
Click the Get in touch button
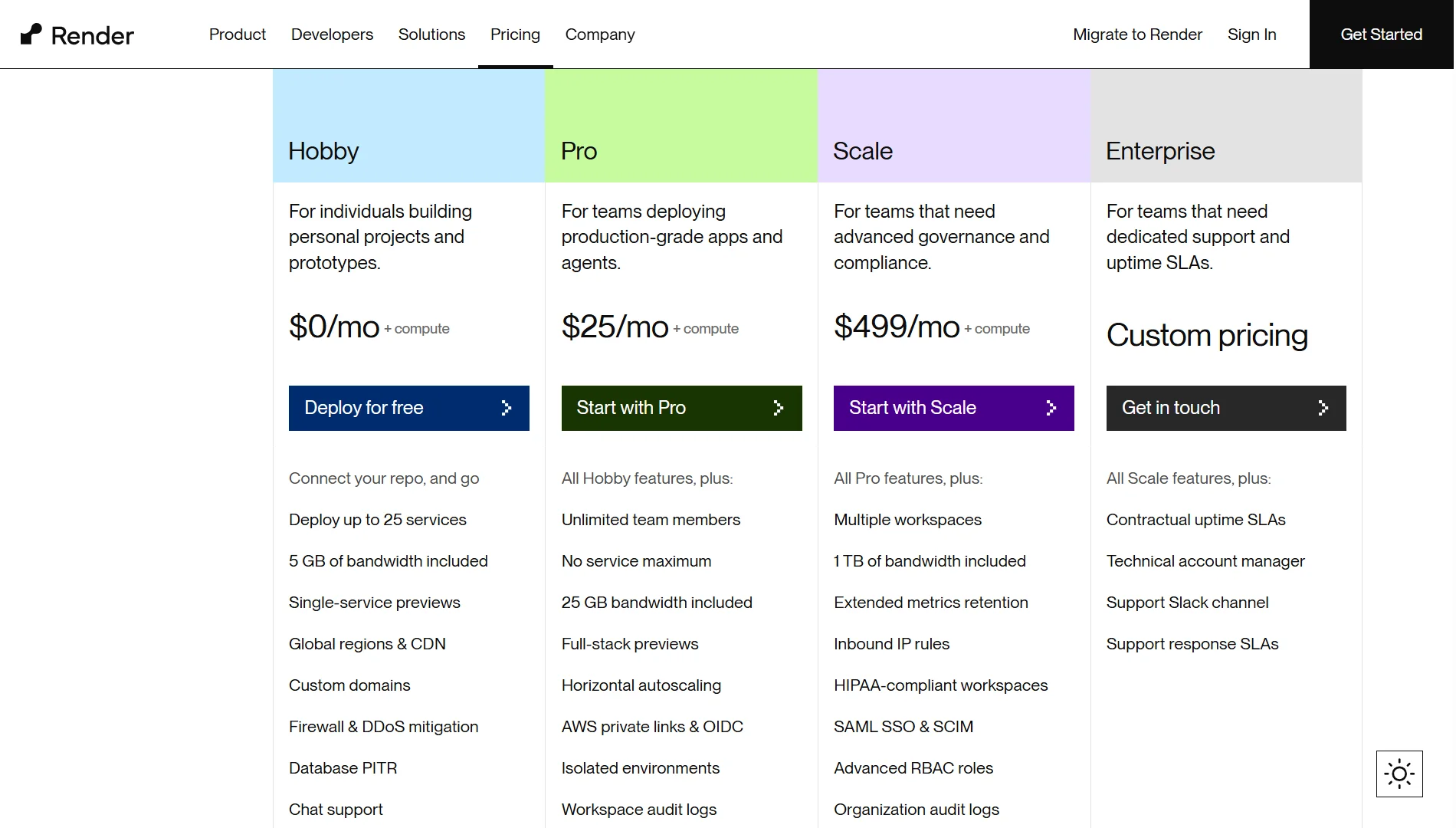coord(1226,408)
